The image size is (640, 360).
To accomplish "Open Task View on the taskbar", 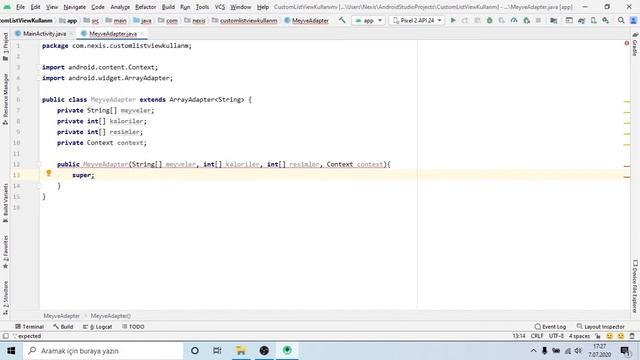I will point(217,351).
